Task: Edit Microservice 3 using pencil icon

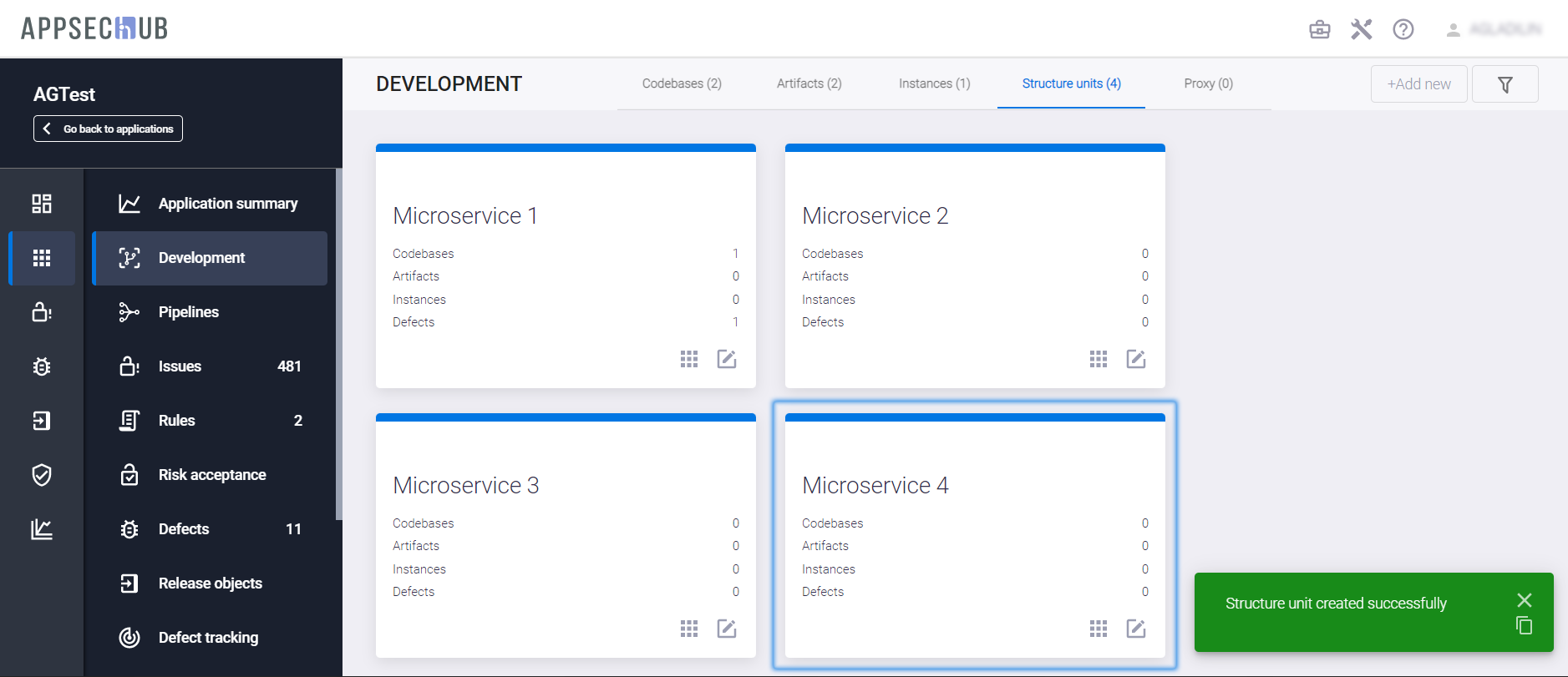Action: 726,629
